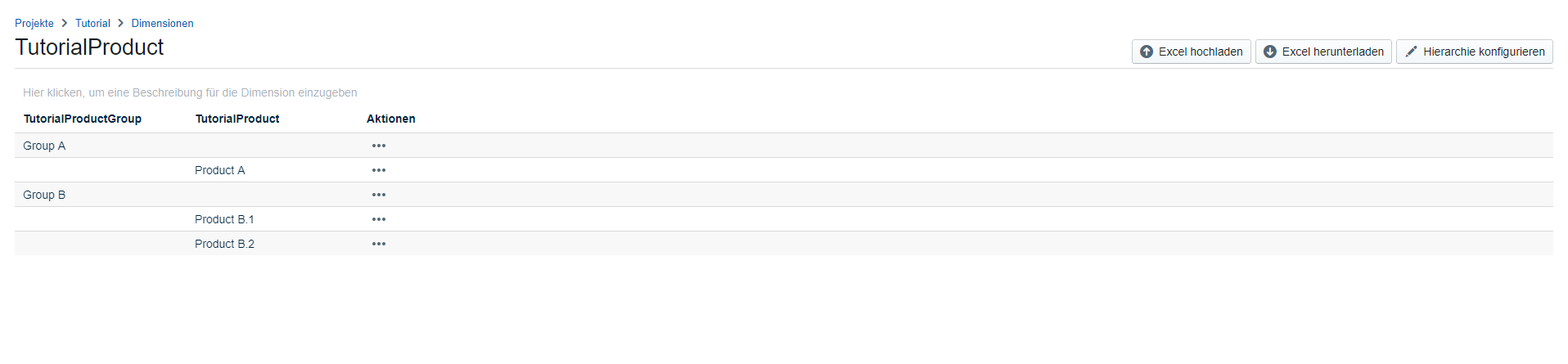
Task: Click the pencil icon for hierarchy configuration
Action: point(1411,52)
